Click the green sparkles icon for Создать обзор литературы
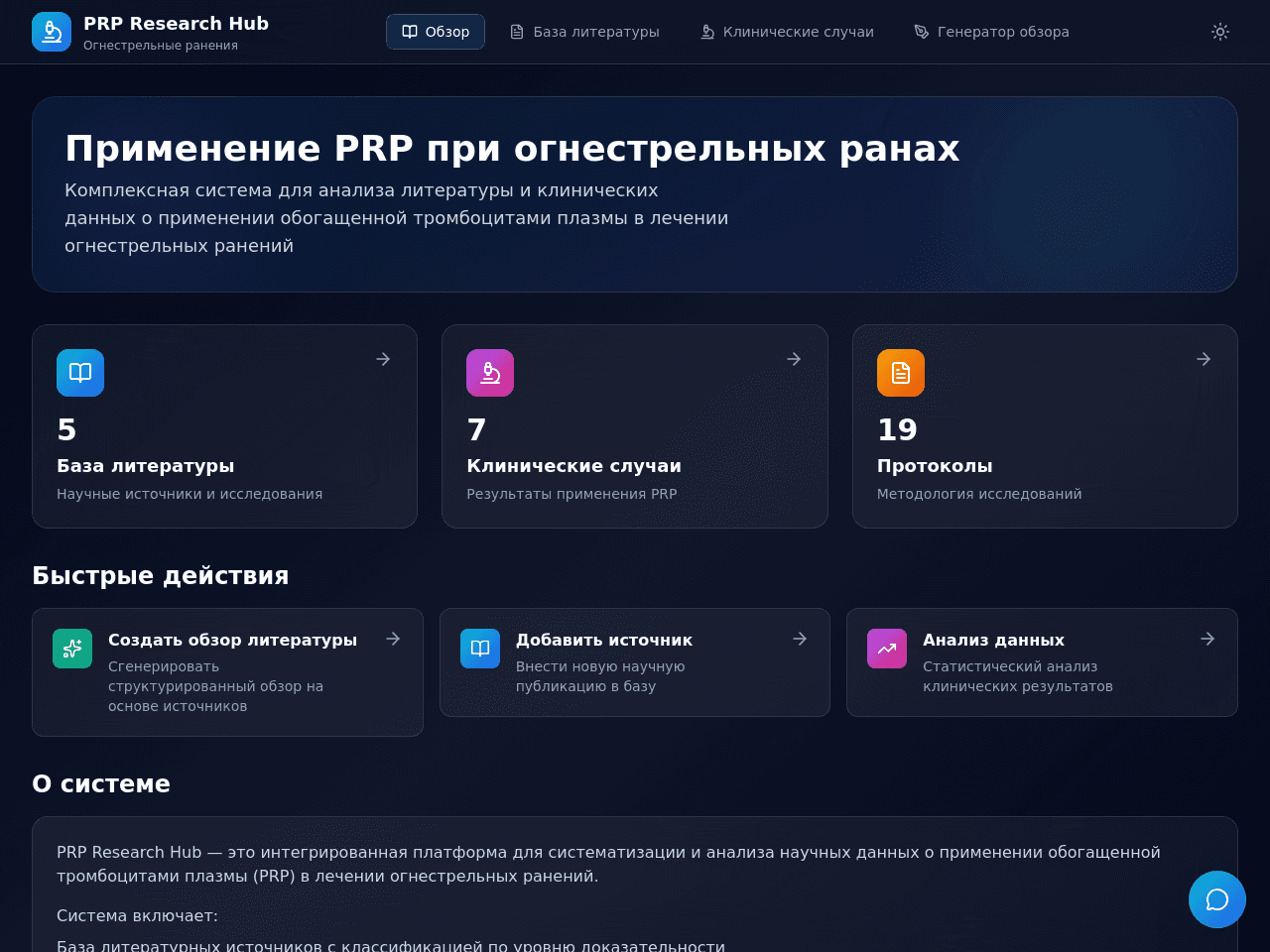Viewport: 1270px width, 952px height. 72,649
